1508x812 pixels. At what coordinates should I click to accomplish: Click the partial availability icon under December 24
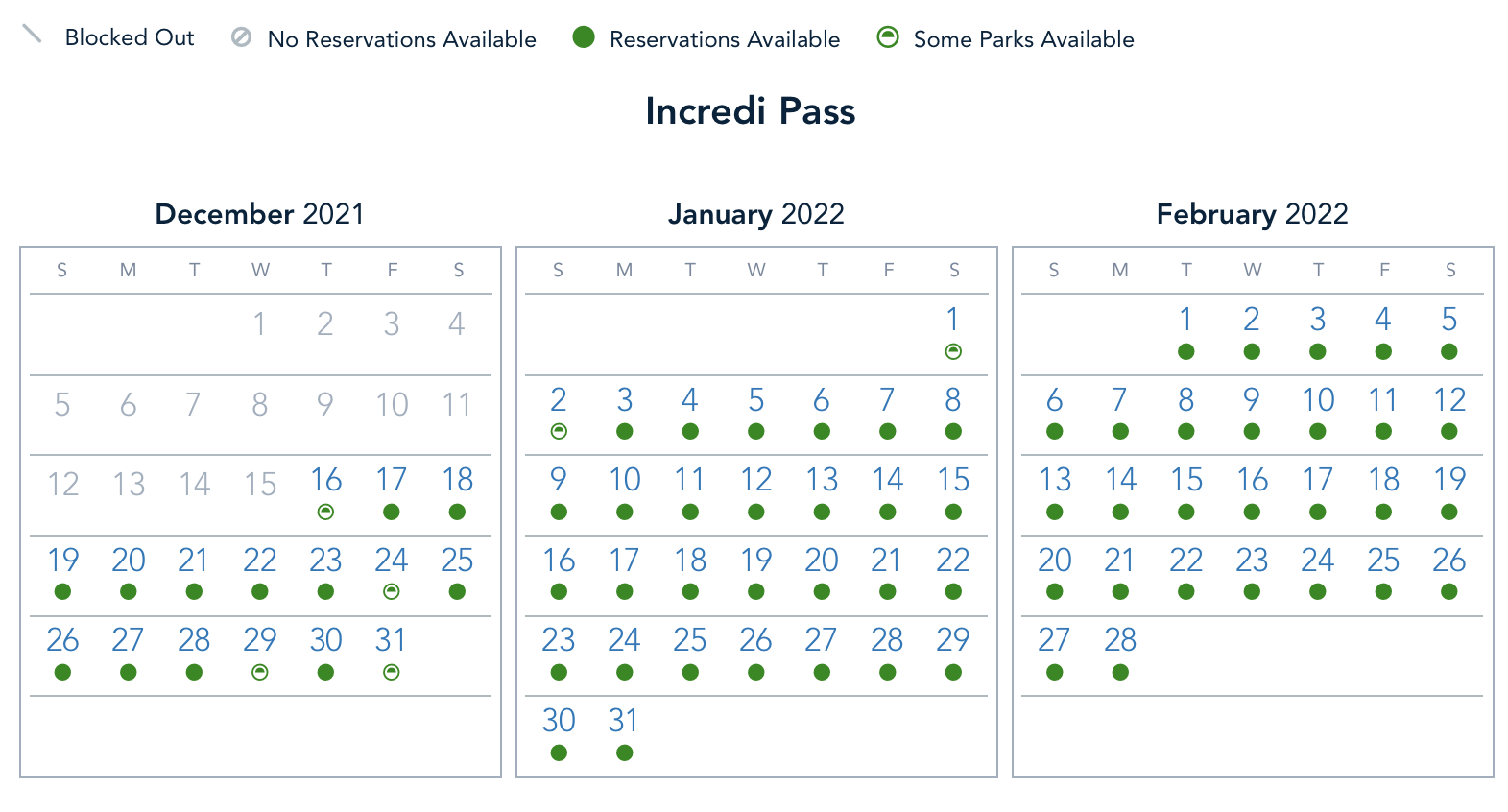(x=391, y=592)
